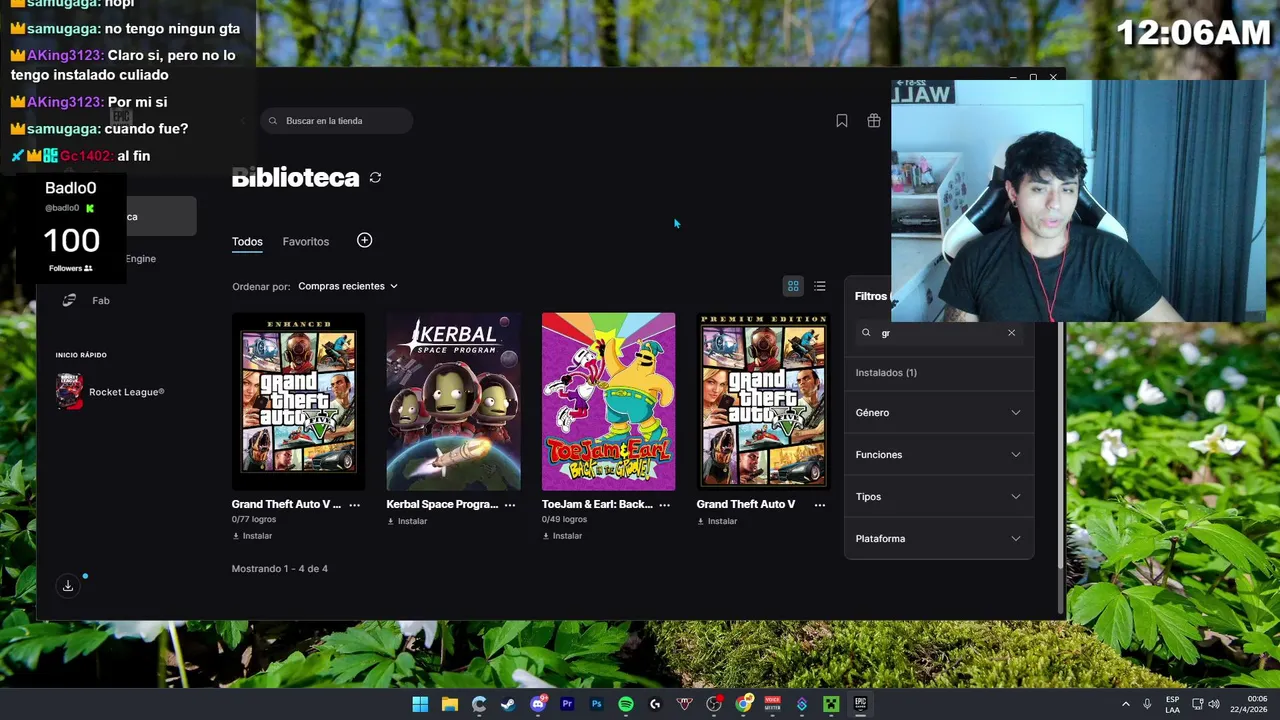Image resolution: width=1280 pixels, height=720 pixels.
Task: Open options menu for ToeJam & Earl
Action: (x=664, y=505)
